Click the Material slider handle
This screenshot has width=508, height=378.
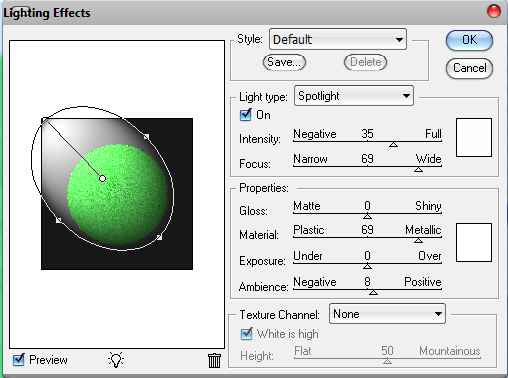(418, 240)
